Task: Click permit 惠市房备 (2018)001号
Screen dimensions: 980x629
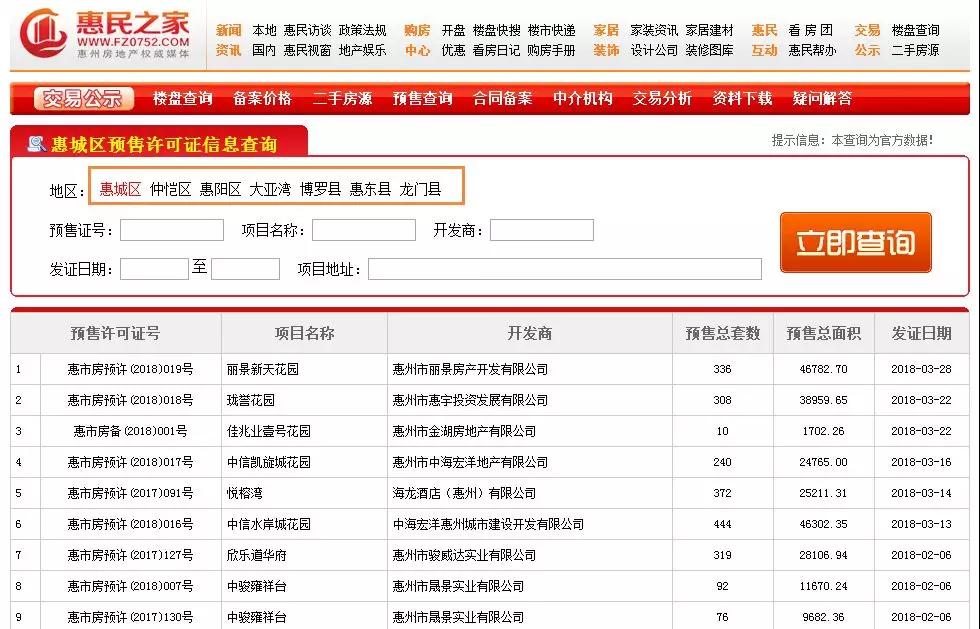Action: [x=131, y=431]
